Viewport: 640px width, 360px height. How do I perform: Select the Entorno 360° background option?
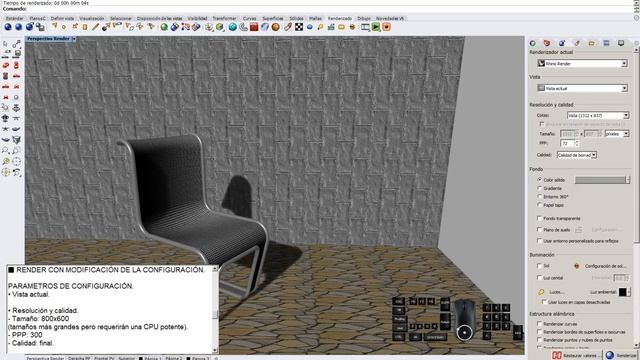tap(540, 196)
